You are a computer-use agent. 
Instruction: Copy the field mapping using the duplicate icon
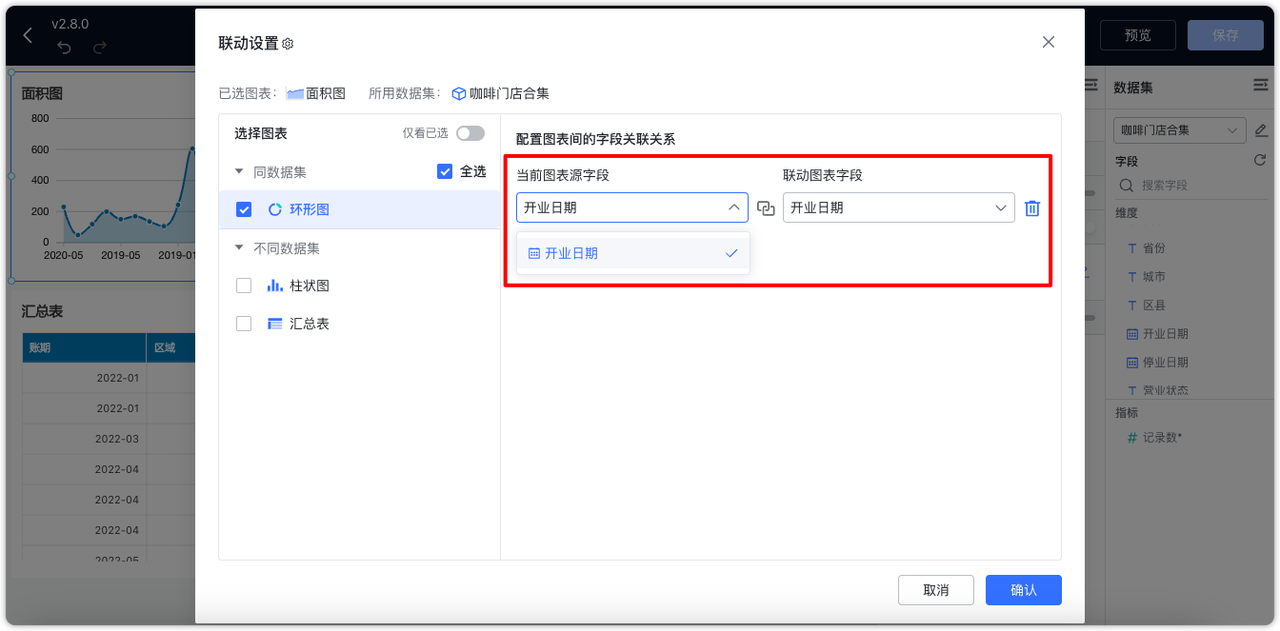(x=765, y=208)
